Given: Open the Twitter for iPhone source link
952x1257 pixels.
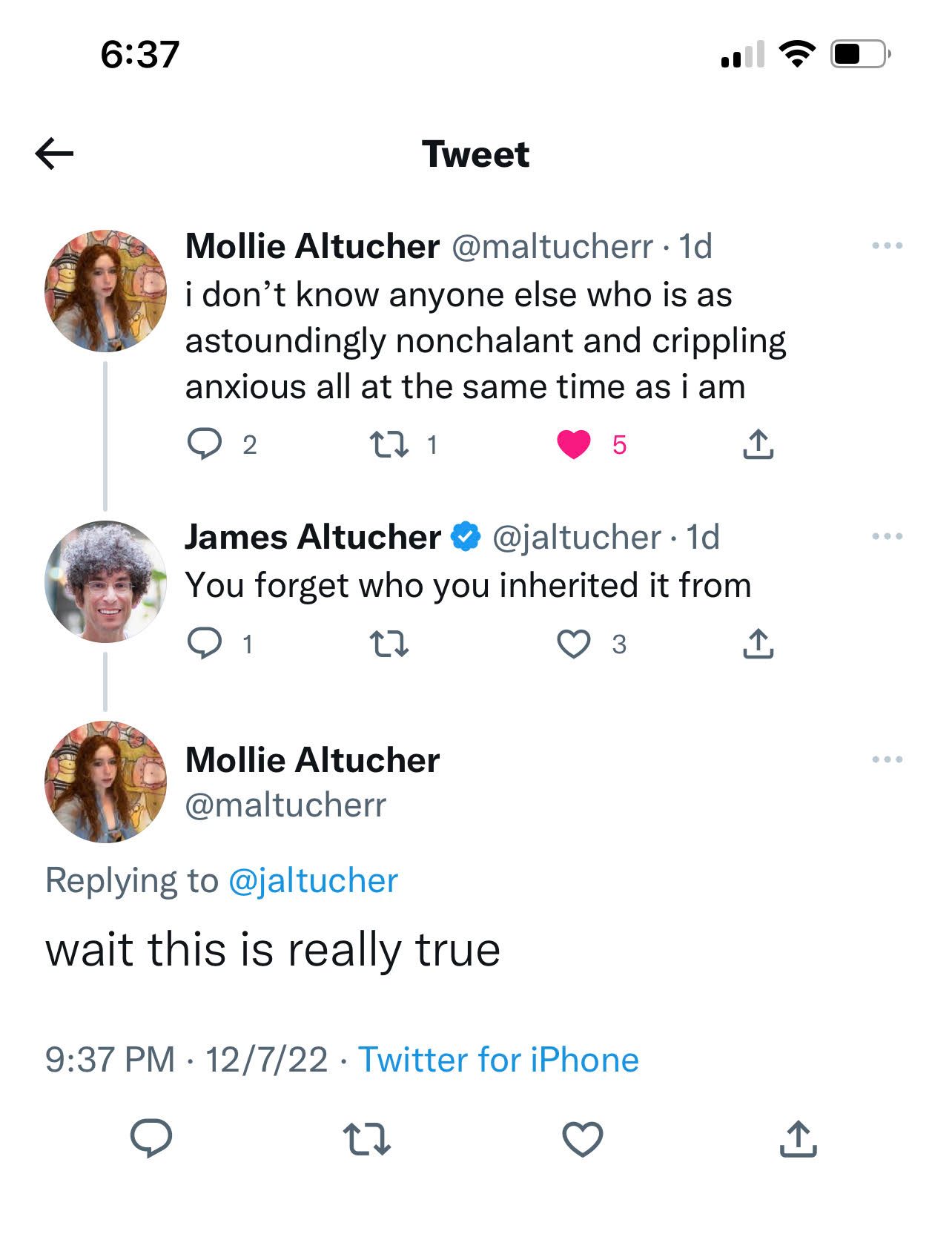Looking at the screenshot, I should coord(498,1060).
